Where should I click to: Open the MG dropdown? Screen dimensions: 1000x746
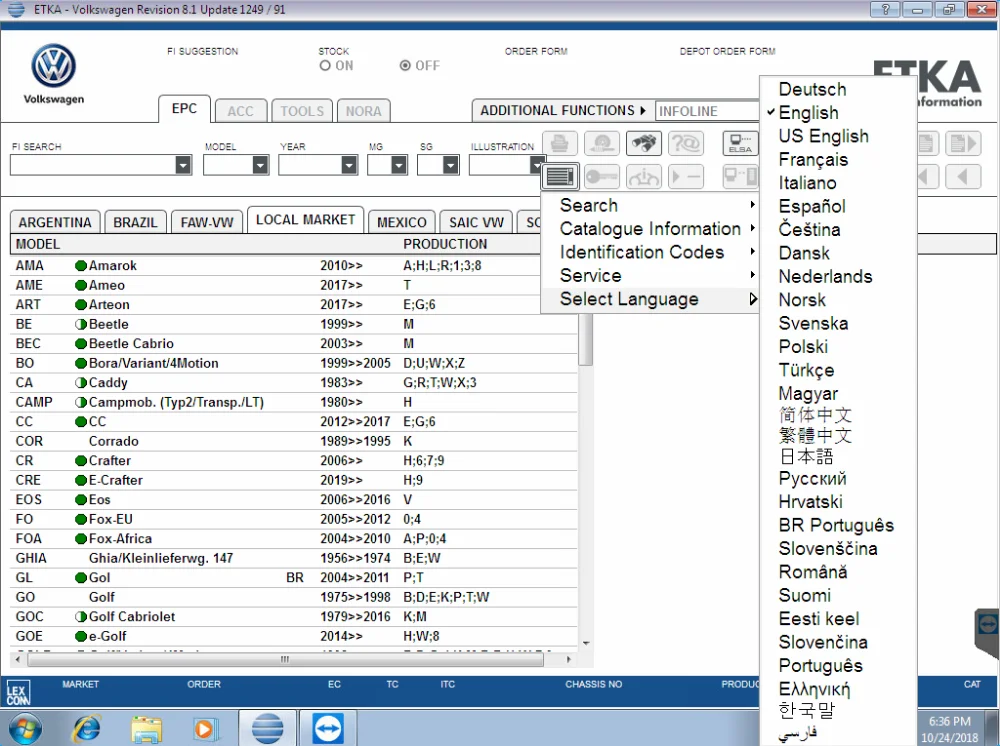(x=399, y=165)
